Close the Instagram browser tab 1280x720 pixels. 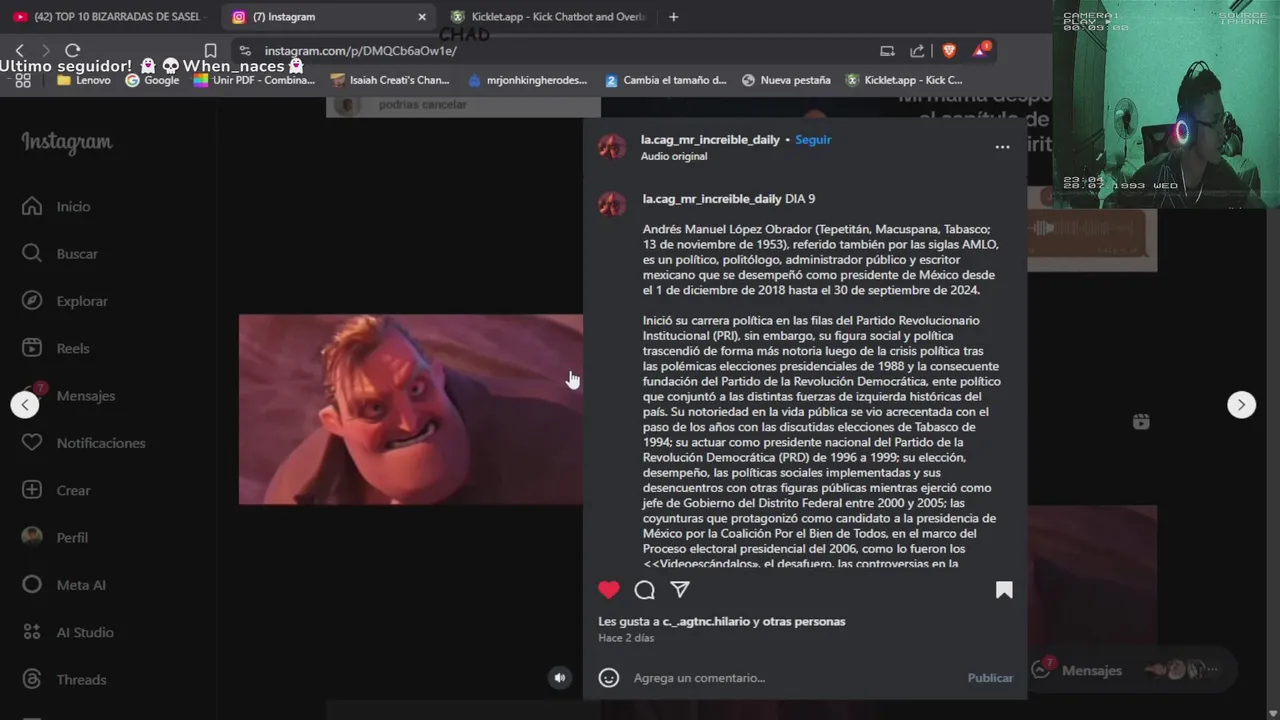click(421, 17)
